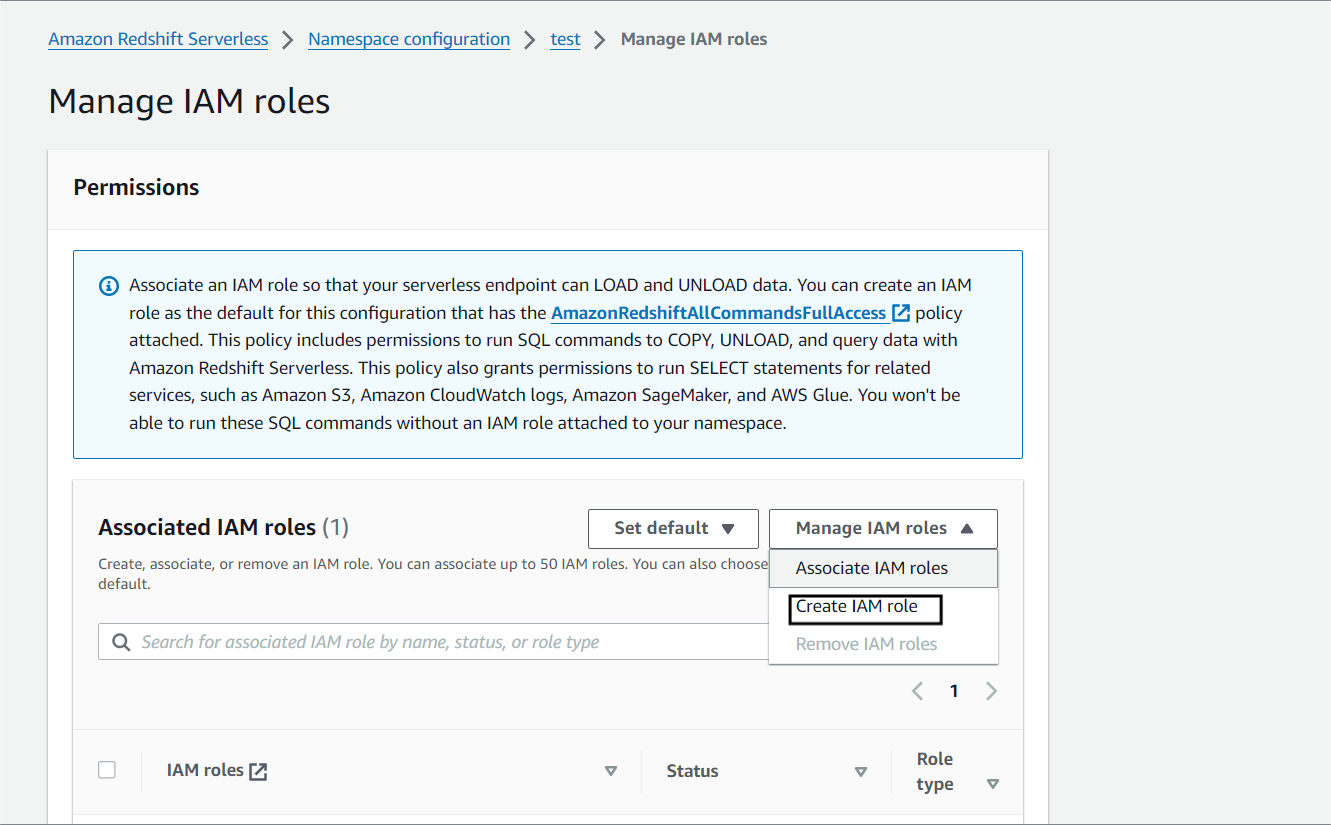Go to the previous page of roles
The image size is (1331, 825).
[917, 691]
